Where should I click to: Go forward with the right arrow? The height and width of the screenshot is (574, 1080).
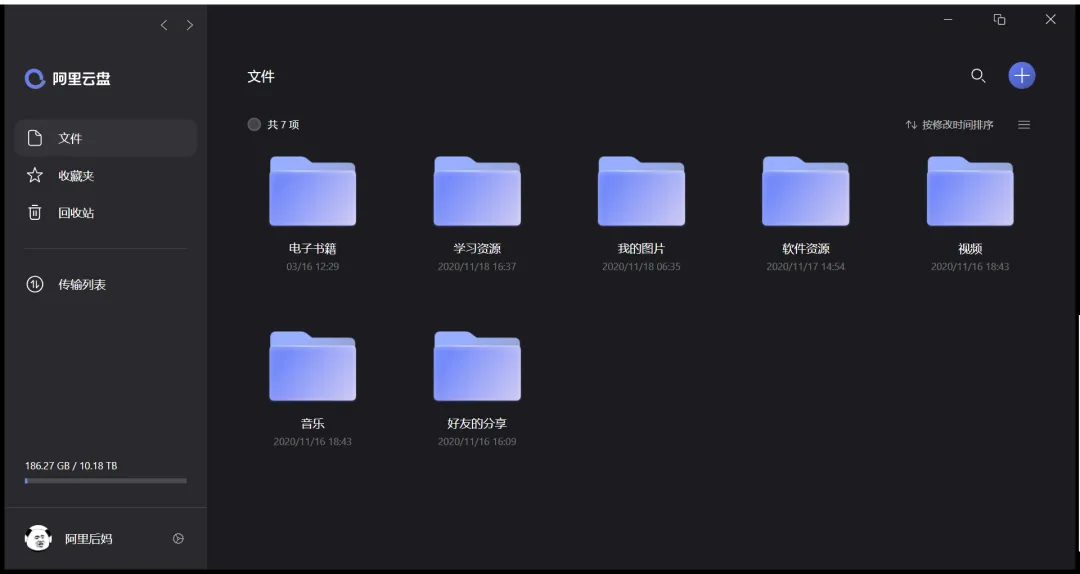pyautogui.click(x=189, y=25)
